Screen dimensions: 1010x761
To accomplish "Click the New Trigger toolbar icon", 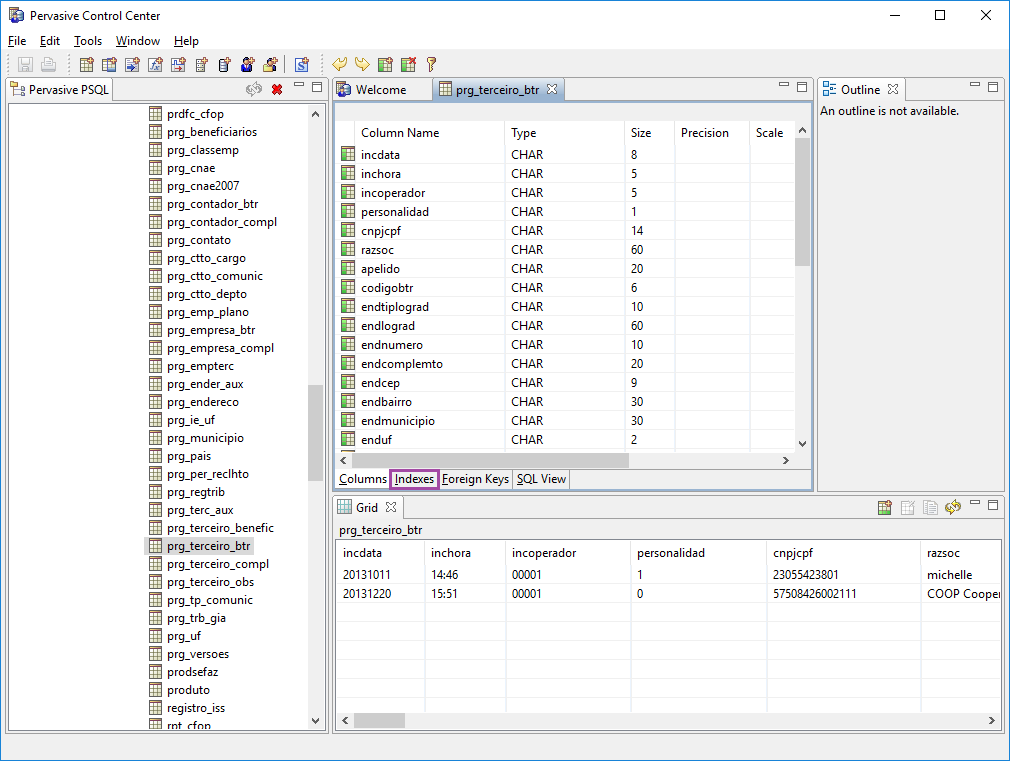I will (x=178, y=64).
